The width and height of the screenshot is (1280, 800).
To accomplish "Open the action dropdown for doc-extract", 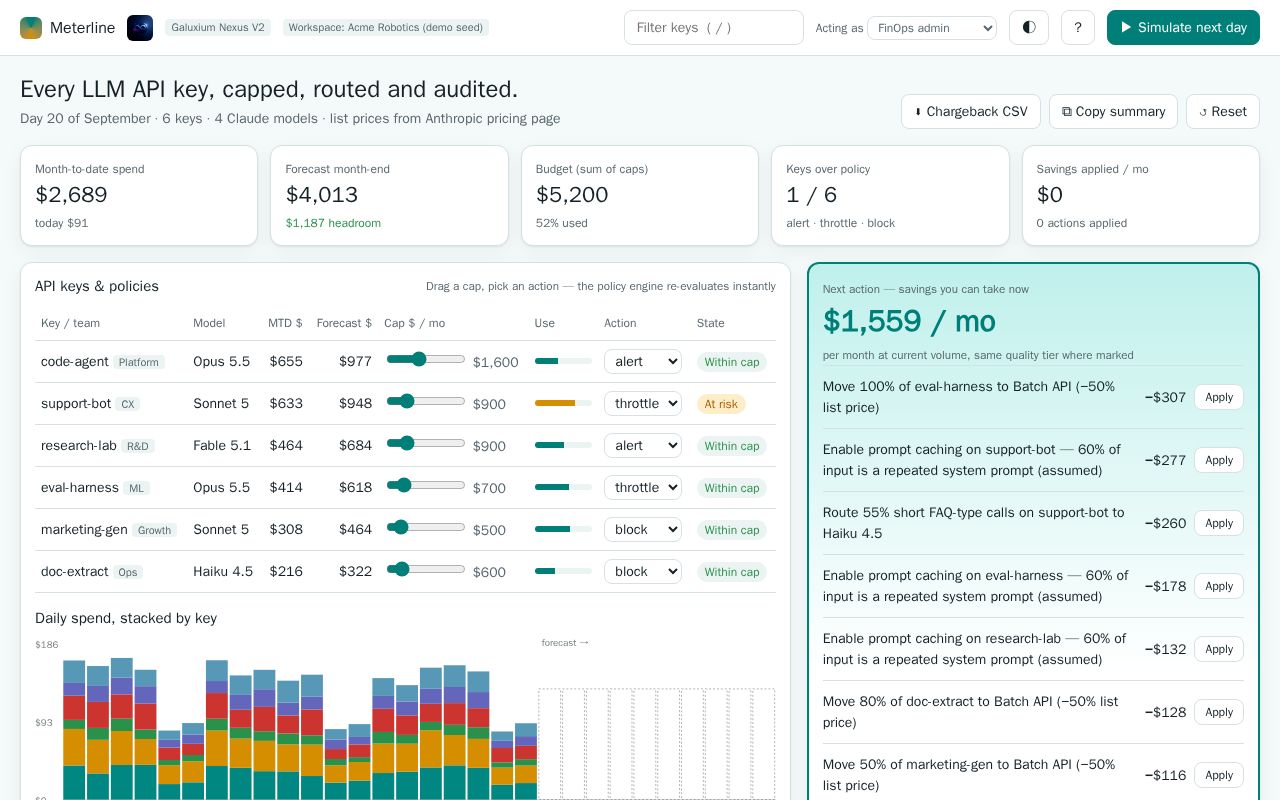I will (x=643, y=571).
